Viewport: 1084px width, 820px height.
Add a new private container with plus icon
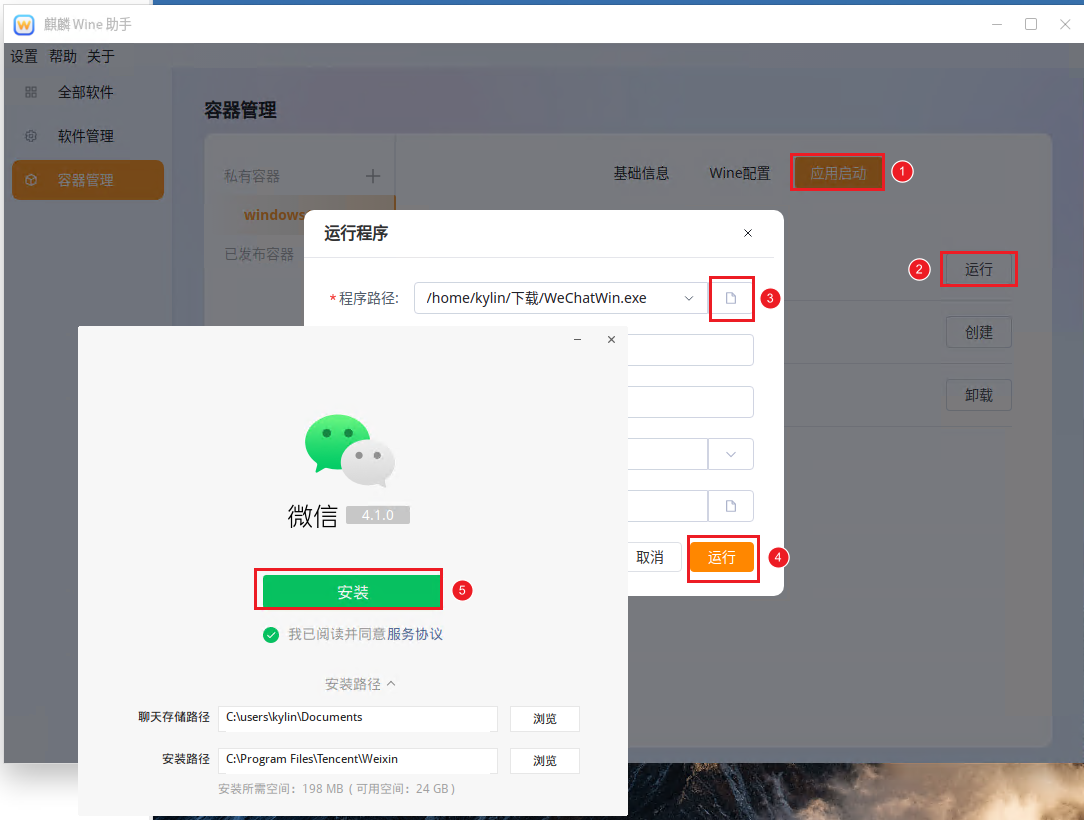click(x=373, y=176)
